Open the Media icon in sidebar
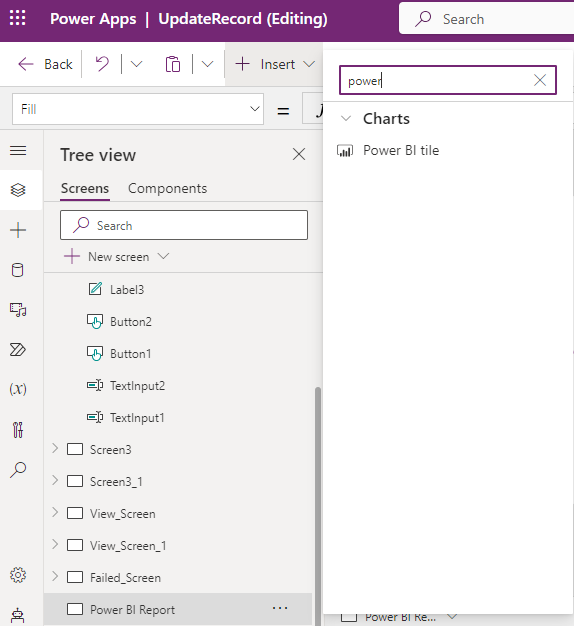This screenshot has width=574, height=626. tap(18, 310)
